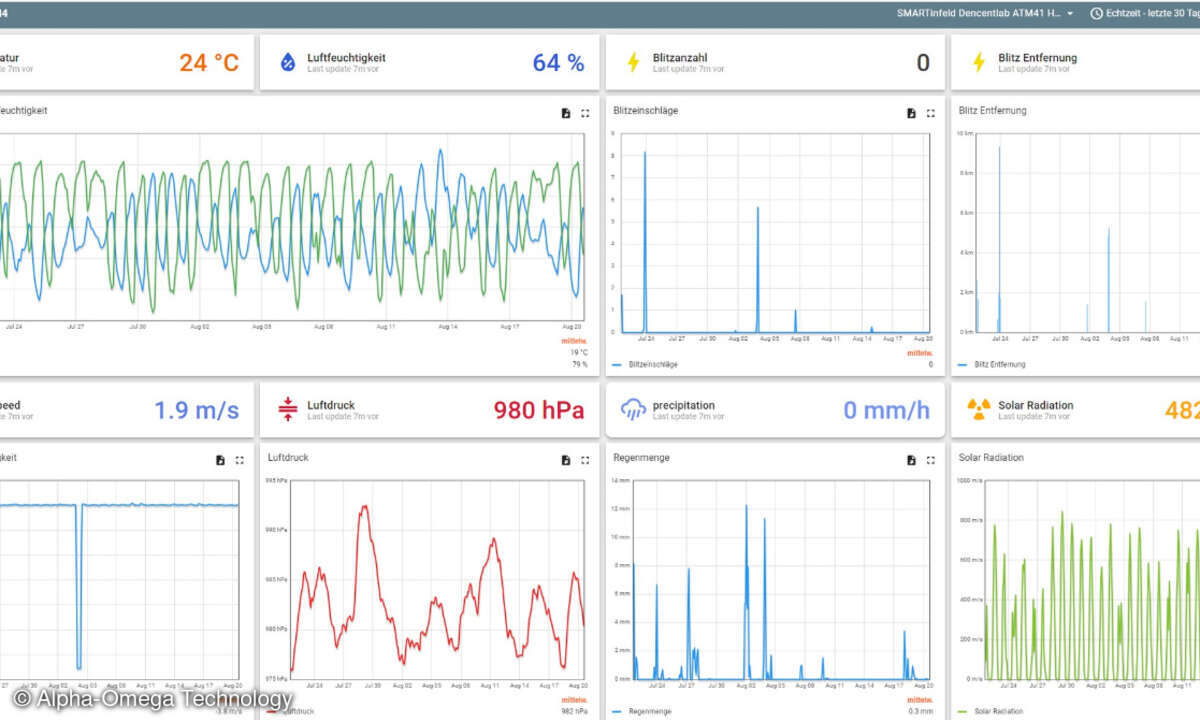
Task: Click the 0 mm/h precipitation value
Action: (886, 410)
